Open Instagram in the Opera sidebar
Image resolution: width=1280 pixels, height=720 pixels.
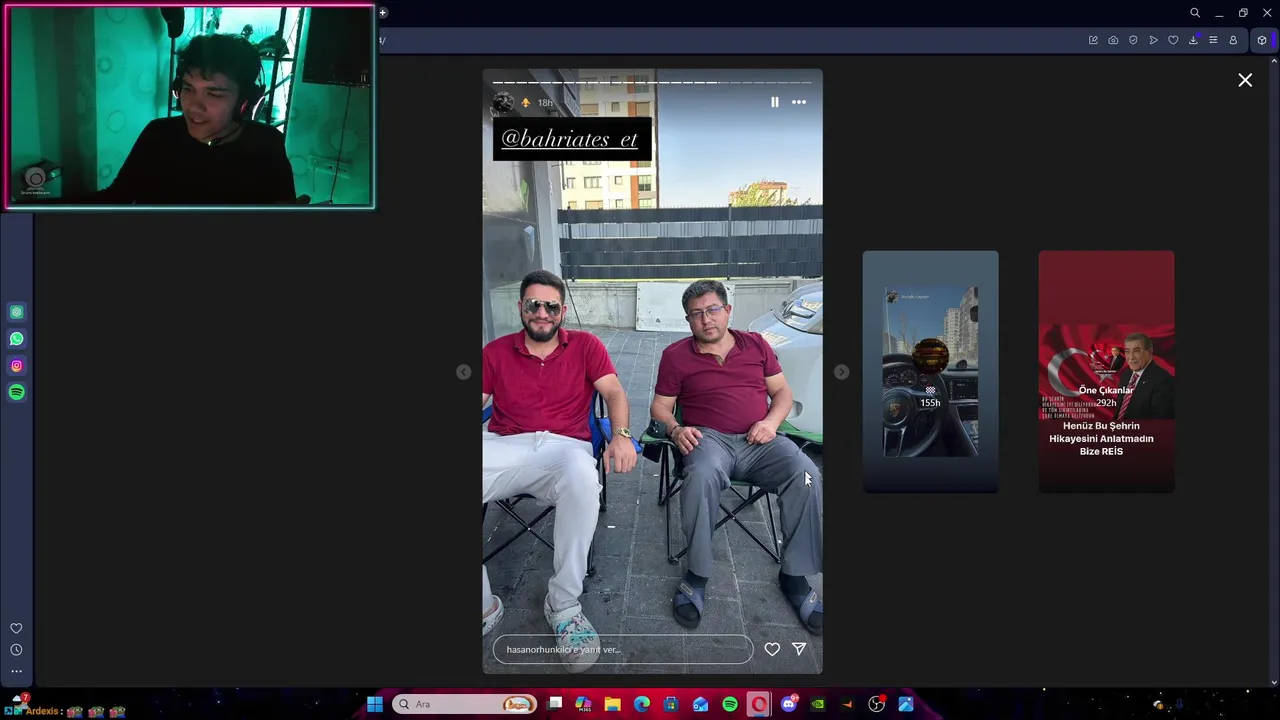(x=16, y=366)
